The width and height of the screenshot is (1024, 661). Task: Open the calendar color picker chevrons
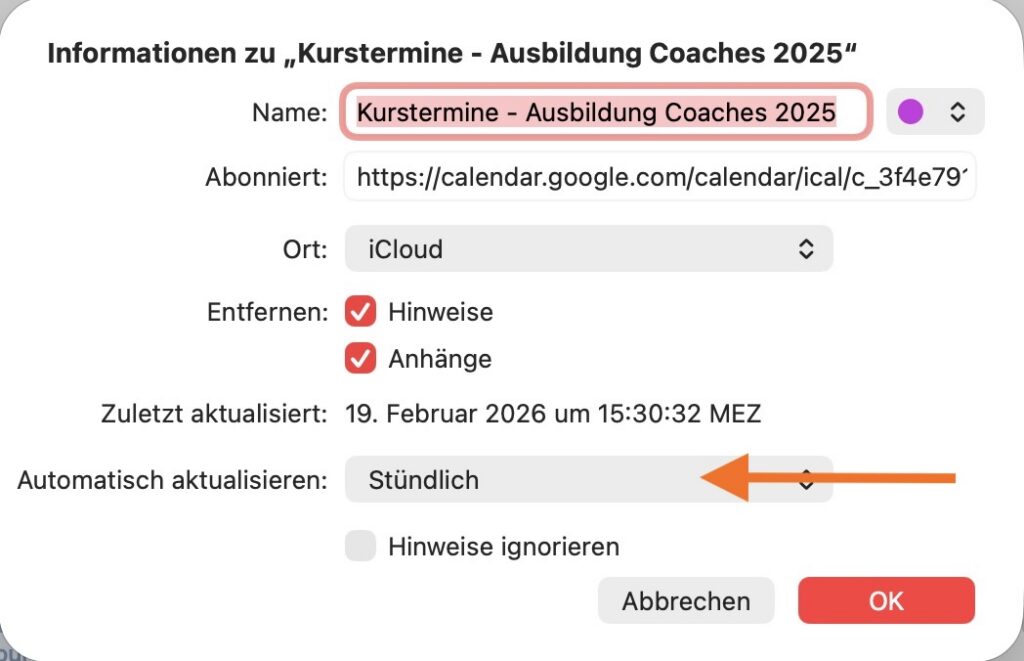(x=957, y=112)
